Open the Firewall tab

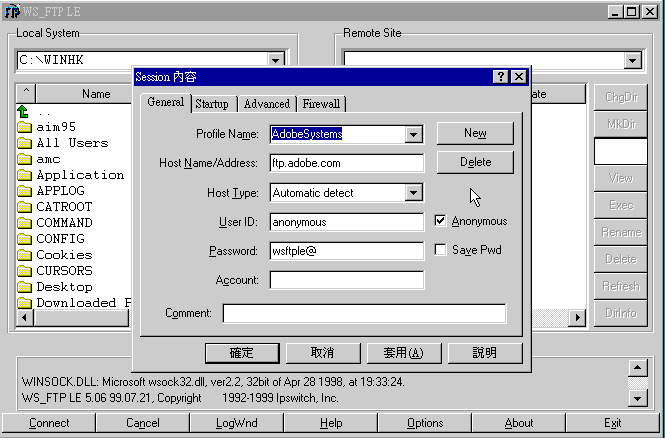click(321, 104)
